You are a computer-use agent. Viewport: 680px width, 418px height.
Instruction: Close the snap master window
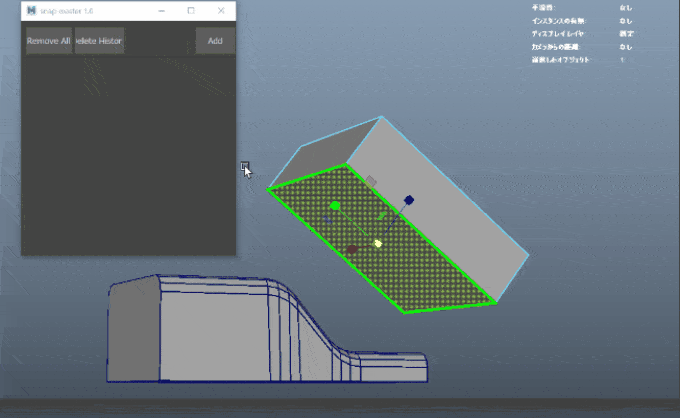click(x=220, y=10)
